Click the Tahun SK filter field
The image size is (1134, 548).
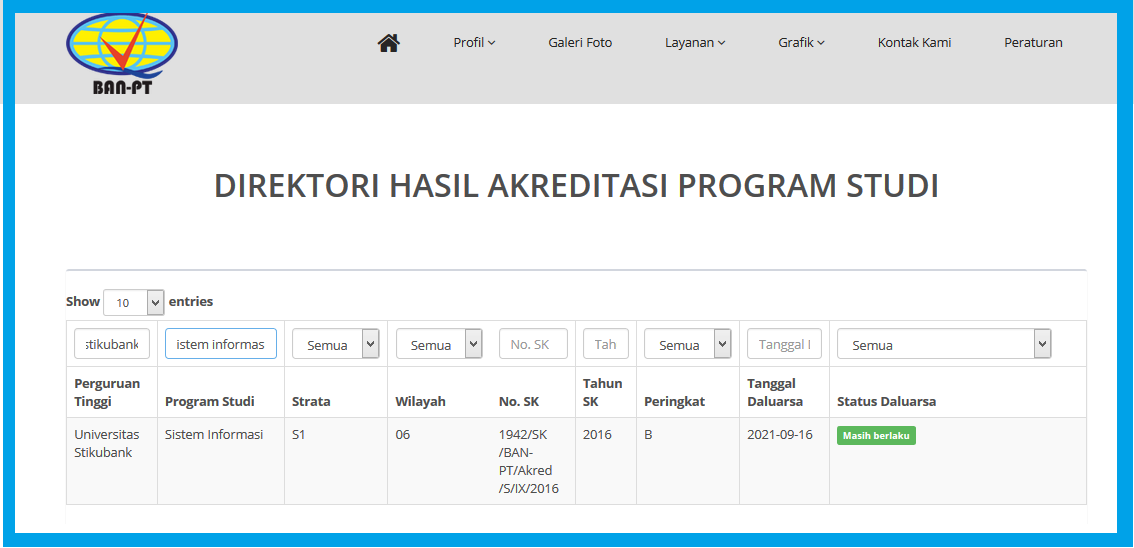pos(606,344)
